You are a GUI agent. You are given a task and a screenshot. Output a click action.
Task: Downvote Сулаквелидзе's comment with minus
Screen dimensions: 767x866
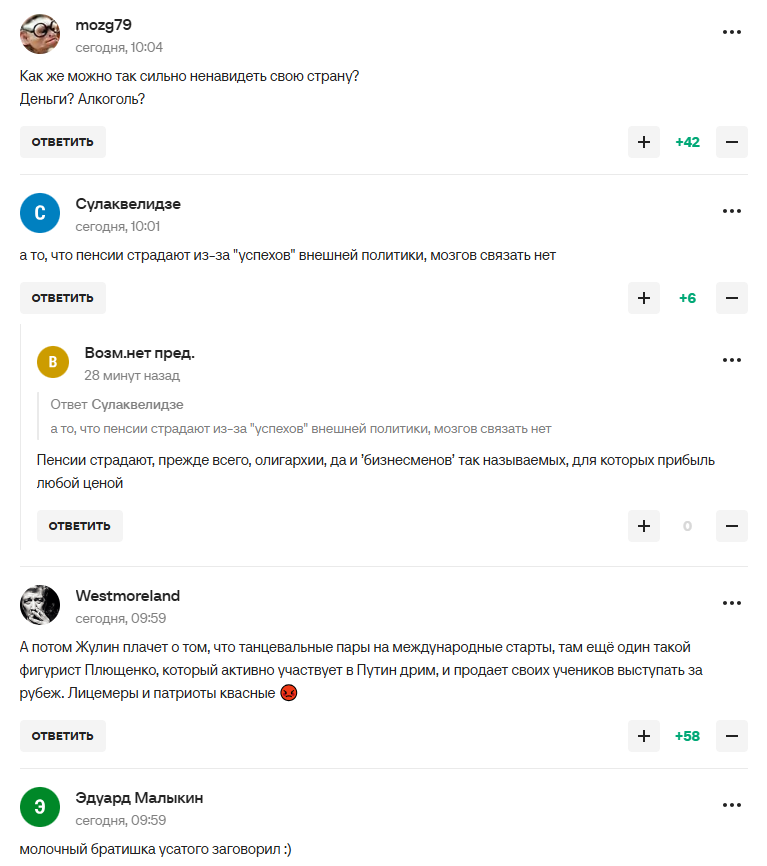pyautogui.click(x=732, y=298)
